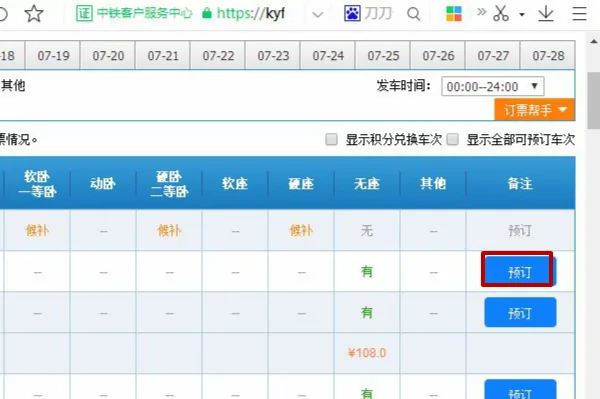Viewport: 600px width, 399px height.
Task: Open the downloads arrow icon
Action: (546, 14)
